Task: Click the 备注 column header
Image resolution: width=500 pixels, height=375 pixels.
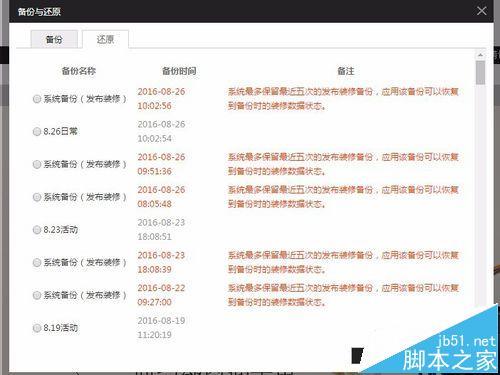Action: pos(346,71)
